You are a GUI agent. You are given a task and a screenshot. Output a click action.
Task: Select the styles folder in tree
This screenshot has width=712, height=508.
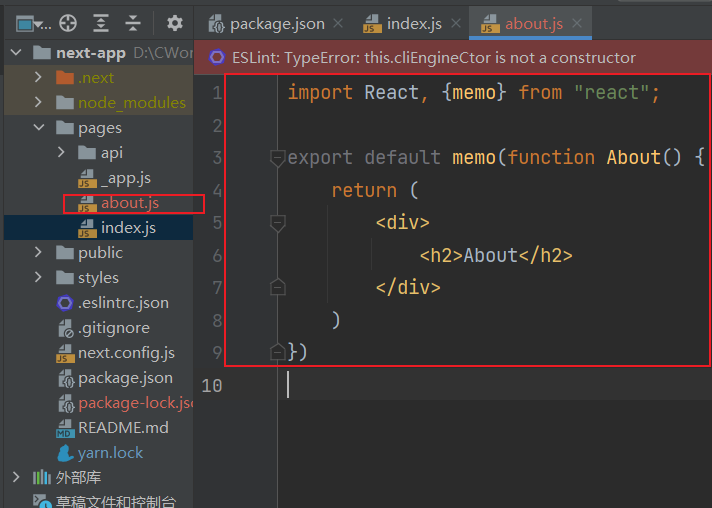click(x=98, y=278)
